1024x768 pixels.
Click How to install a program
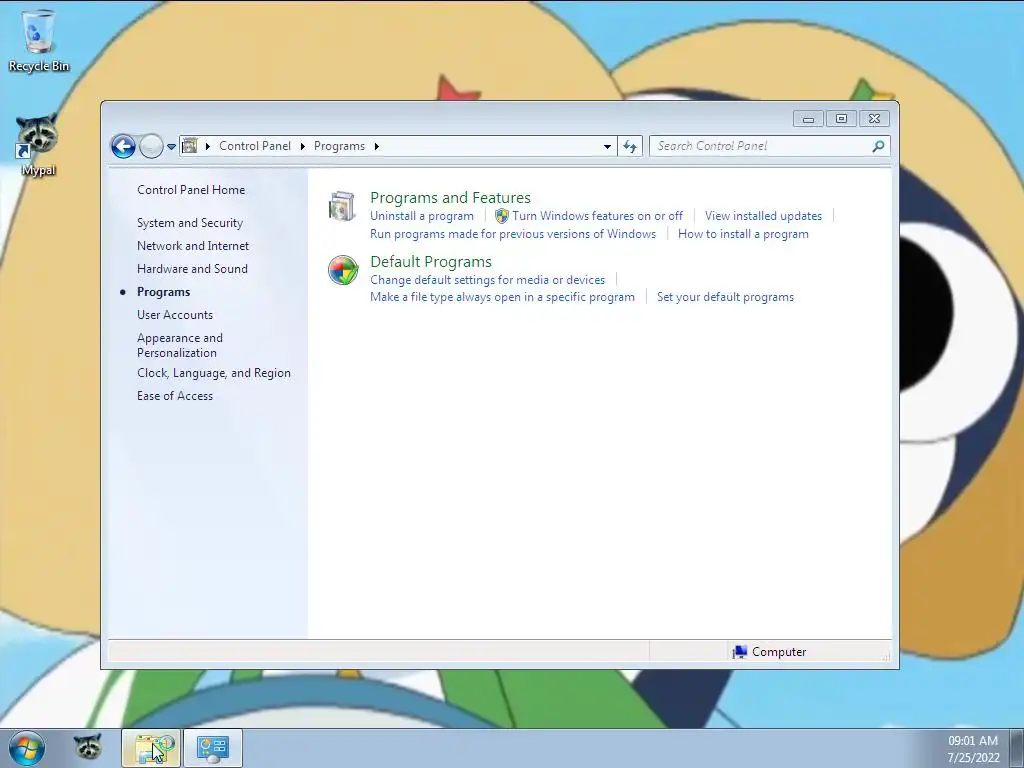click(743, 234)
